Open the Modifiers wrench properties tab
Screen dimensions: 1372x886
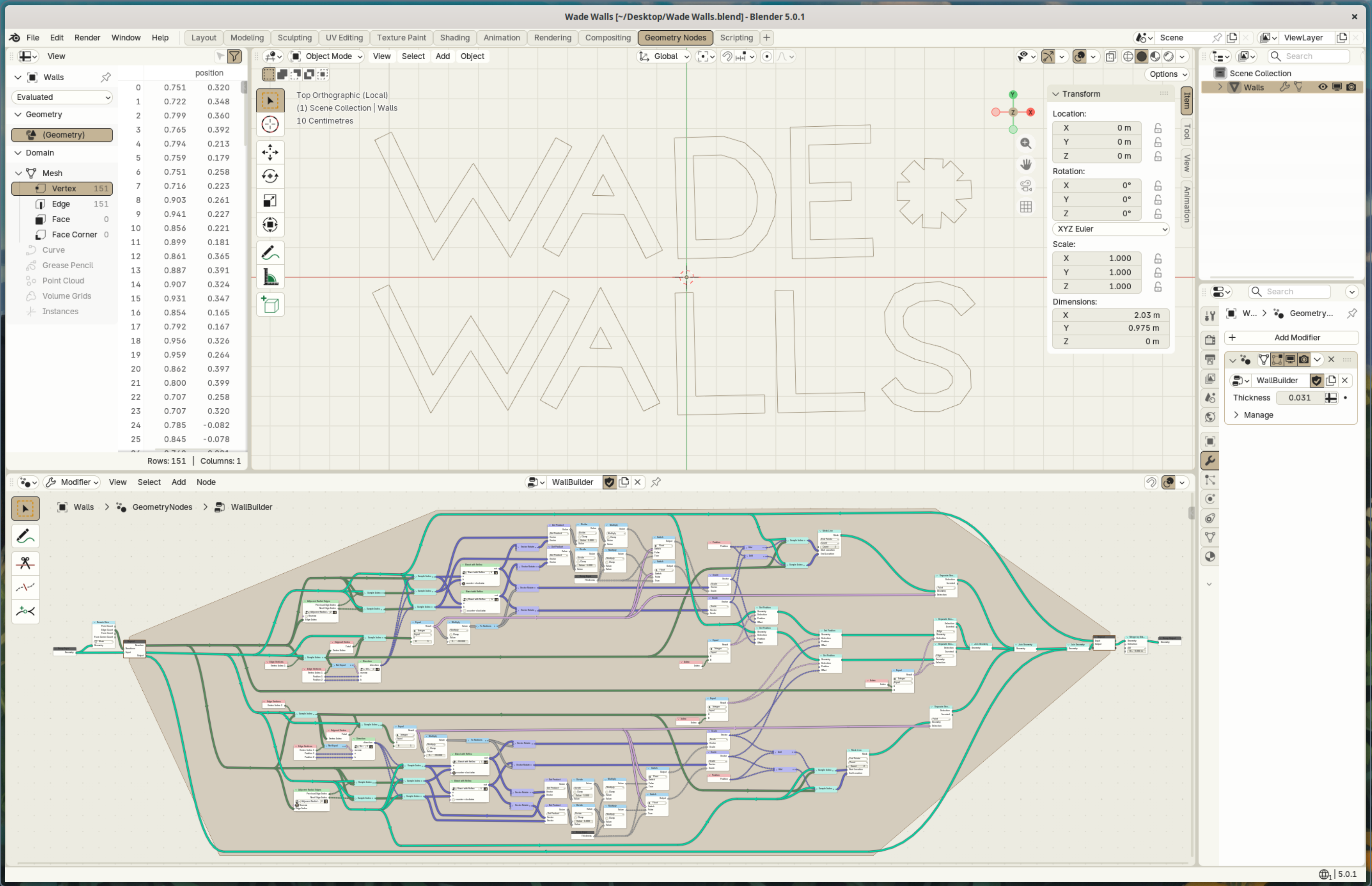click(1210, 460)
